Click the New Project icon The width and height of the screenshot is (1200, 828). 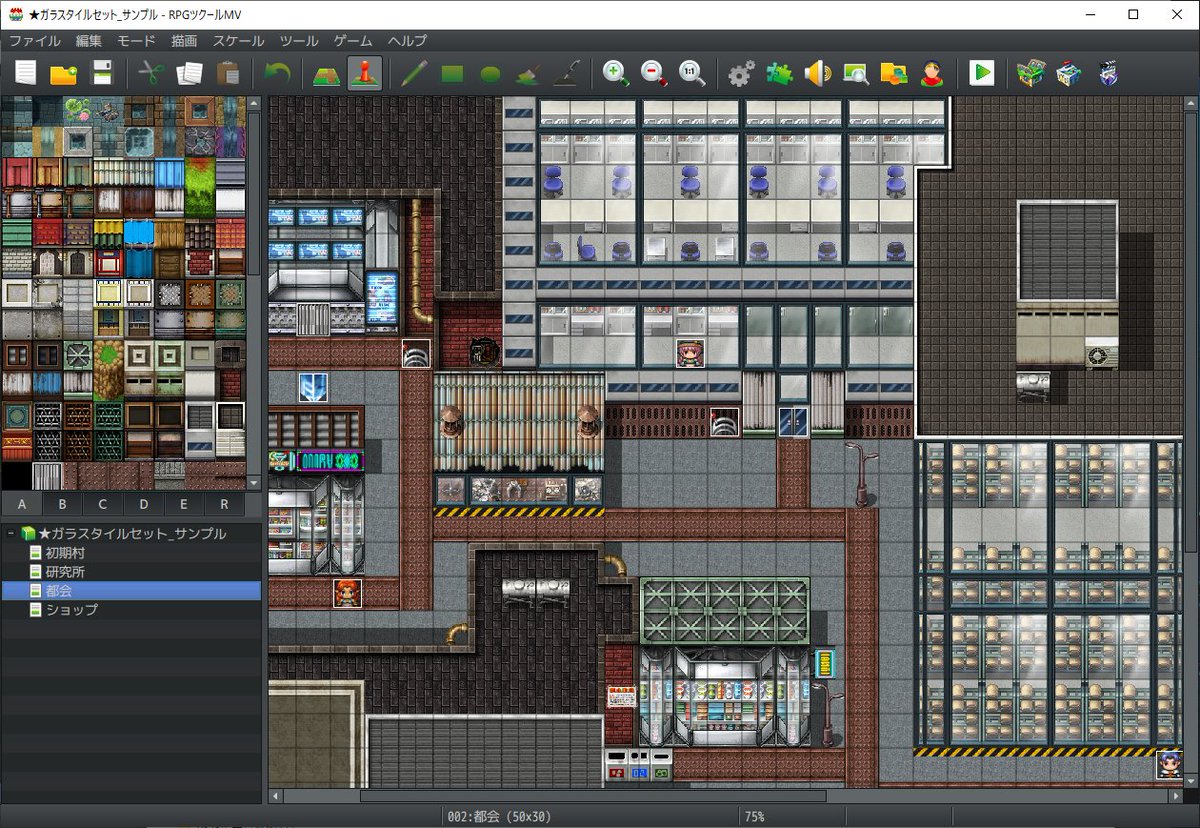pos(25,73)
